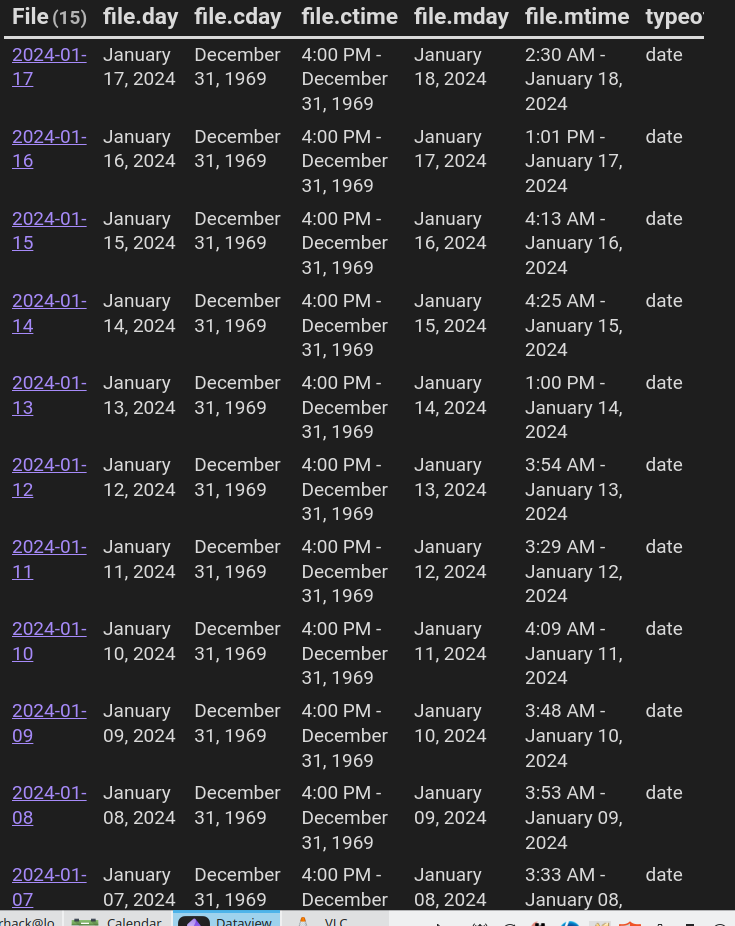Click the File column header

click(30, 17)
